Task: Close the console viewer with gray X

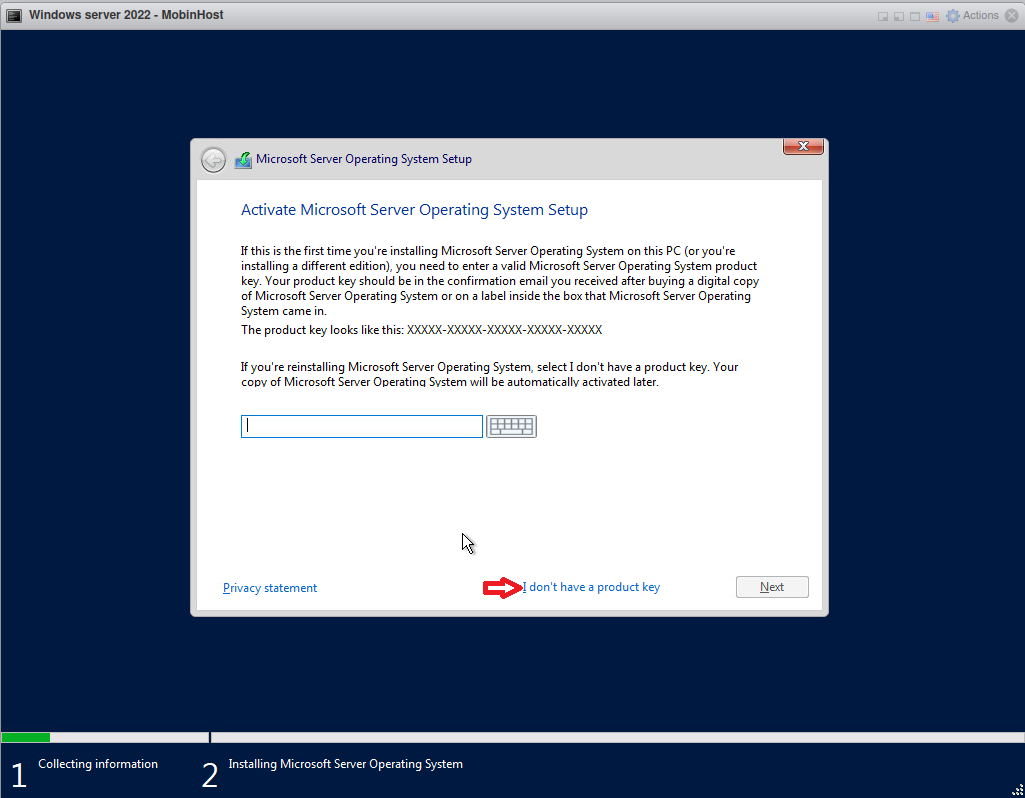Action: point(1011,16)
